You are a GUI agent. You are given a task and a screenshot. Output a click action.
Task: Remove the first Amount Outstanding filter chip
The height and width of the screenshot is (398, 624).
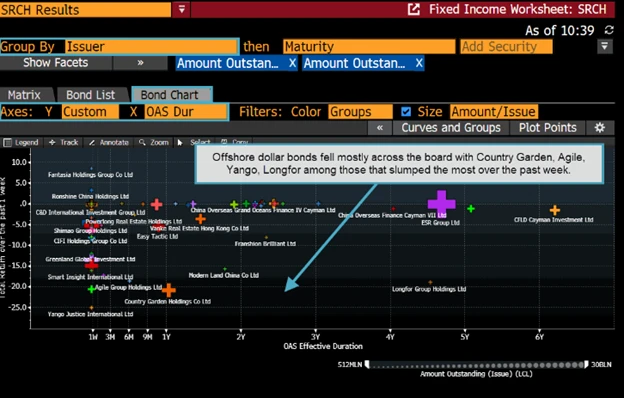292,63
